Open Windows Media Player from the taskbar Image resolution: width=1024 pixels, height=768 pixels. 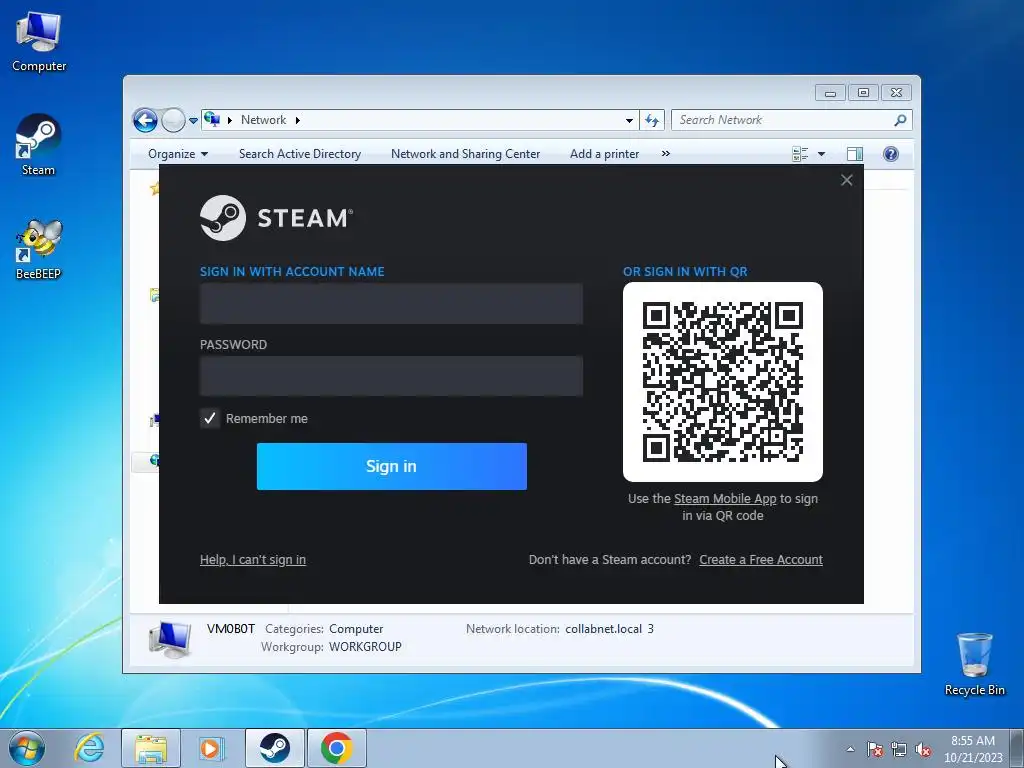(212, 748)
